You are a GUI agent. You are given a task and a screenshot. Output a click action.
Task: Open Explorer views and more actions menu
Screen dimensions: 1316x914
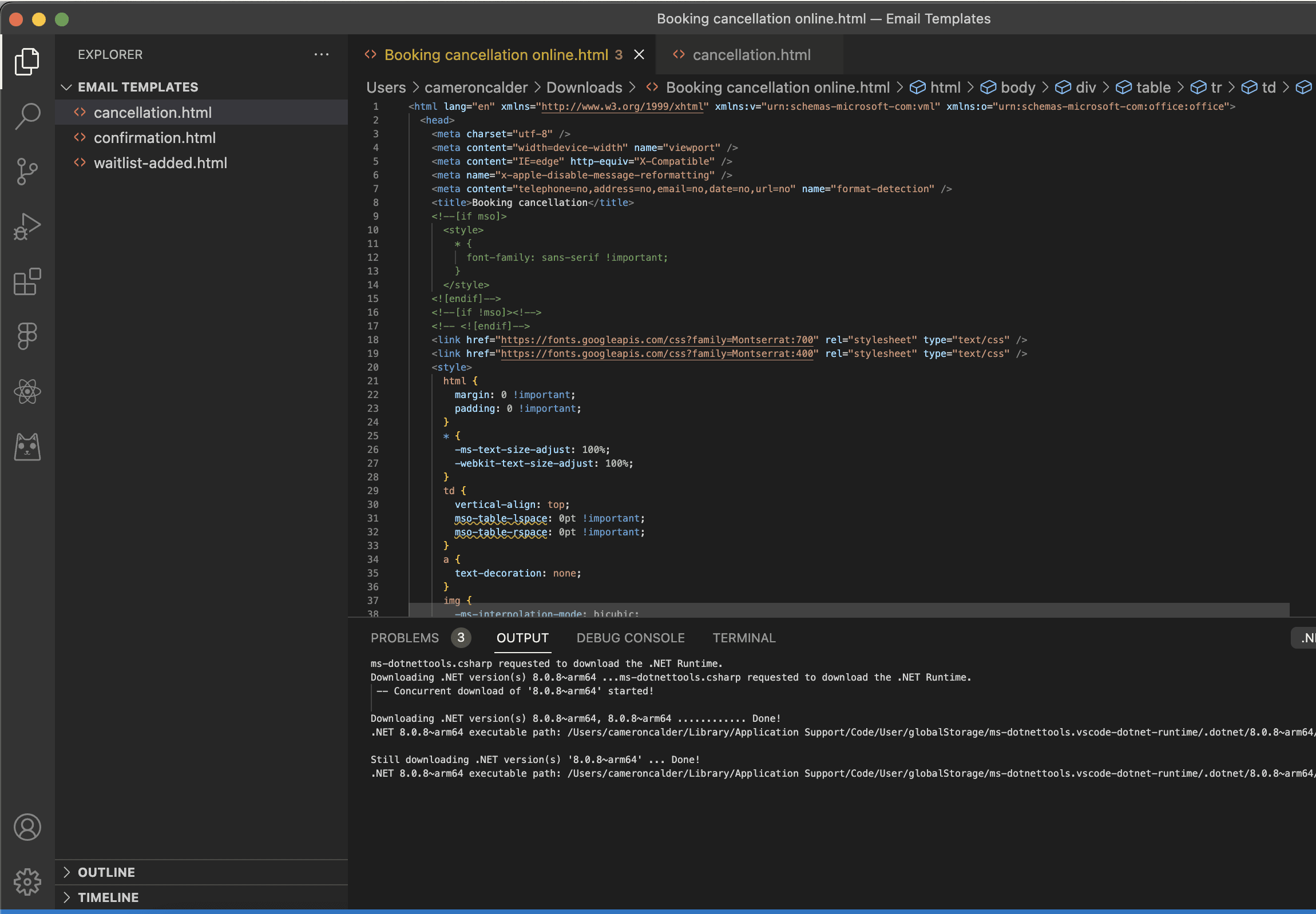point(322,54)
